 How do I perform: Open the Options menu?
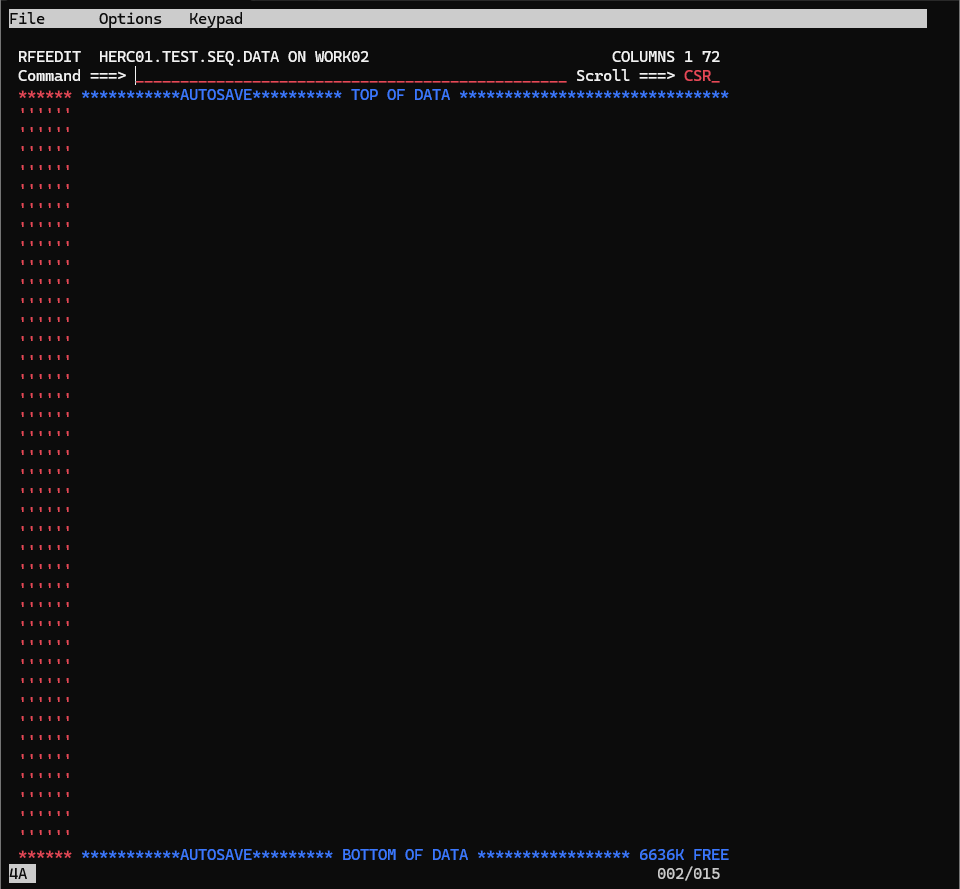coord(130,19)
